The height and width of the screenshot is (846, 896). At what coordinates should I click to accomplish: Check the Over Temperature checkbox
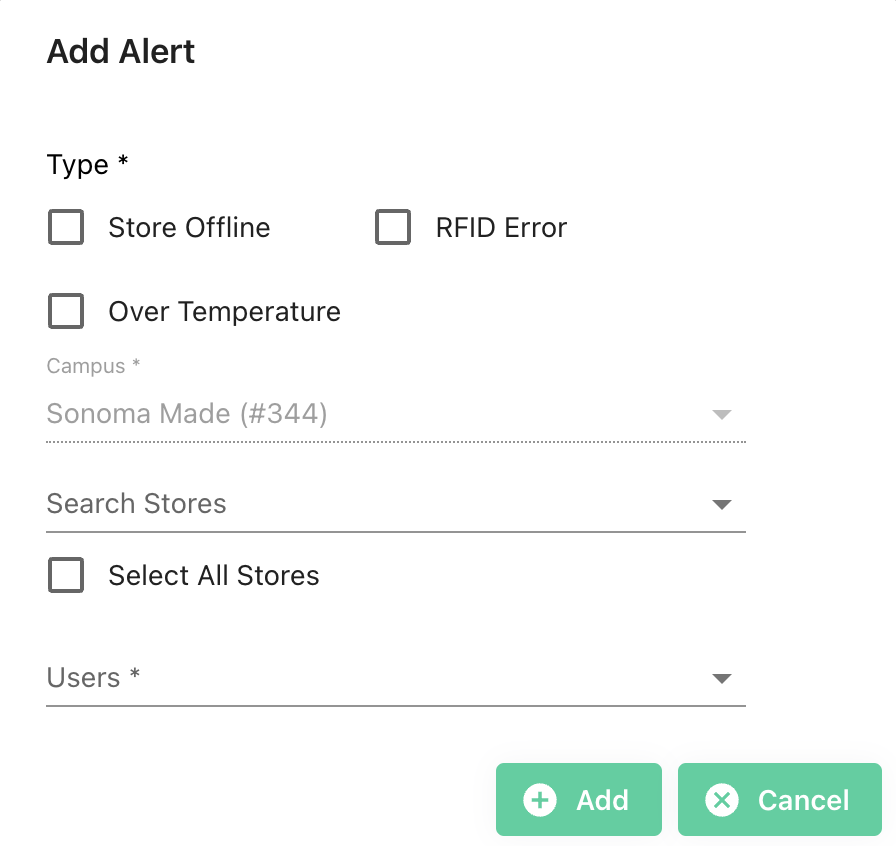pos(66,311)
